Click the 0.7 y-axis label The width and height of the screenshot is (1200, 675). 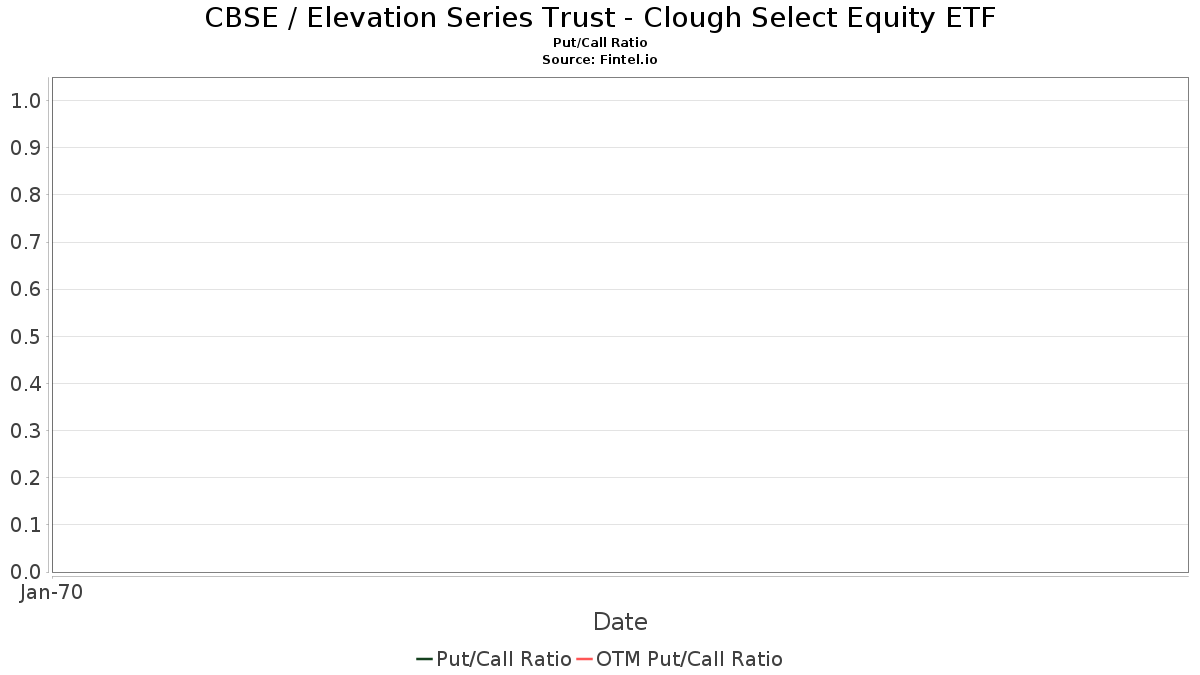[25, 242]
